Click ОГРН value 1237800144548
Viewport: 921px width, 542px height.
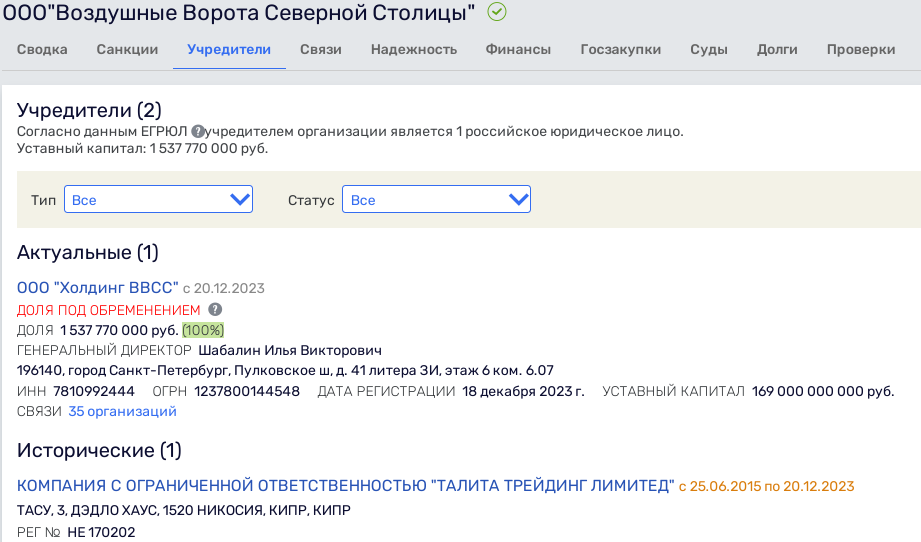click(x=247, y=391)
